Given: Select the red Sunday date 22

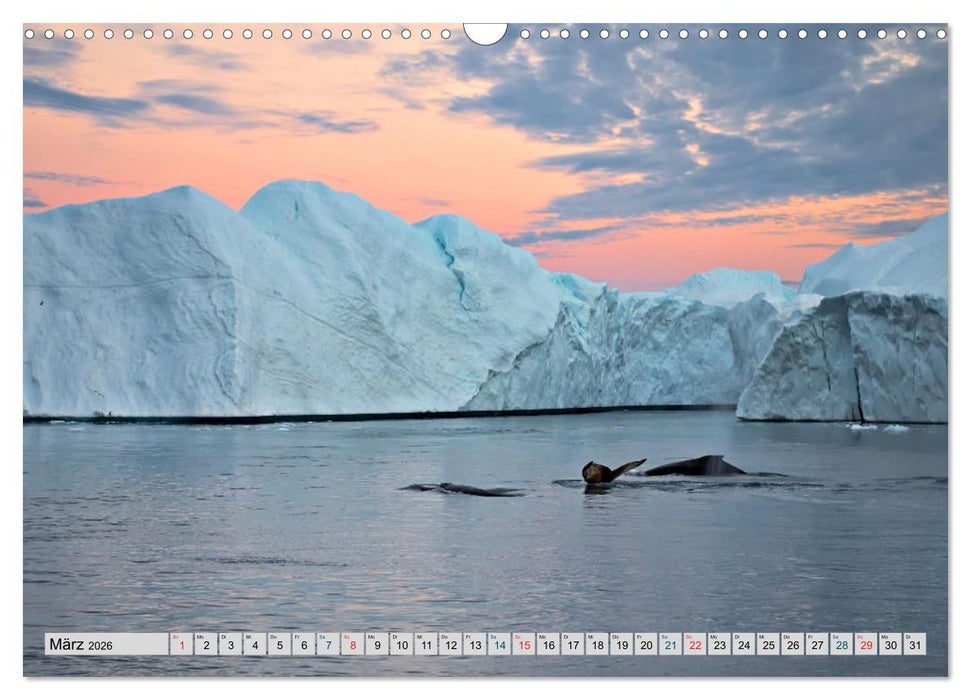Looking at the screenshot, I should pos(694,643).
